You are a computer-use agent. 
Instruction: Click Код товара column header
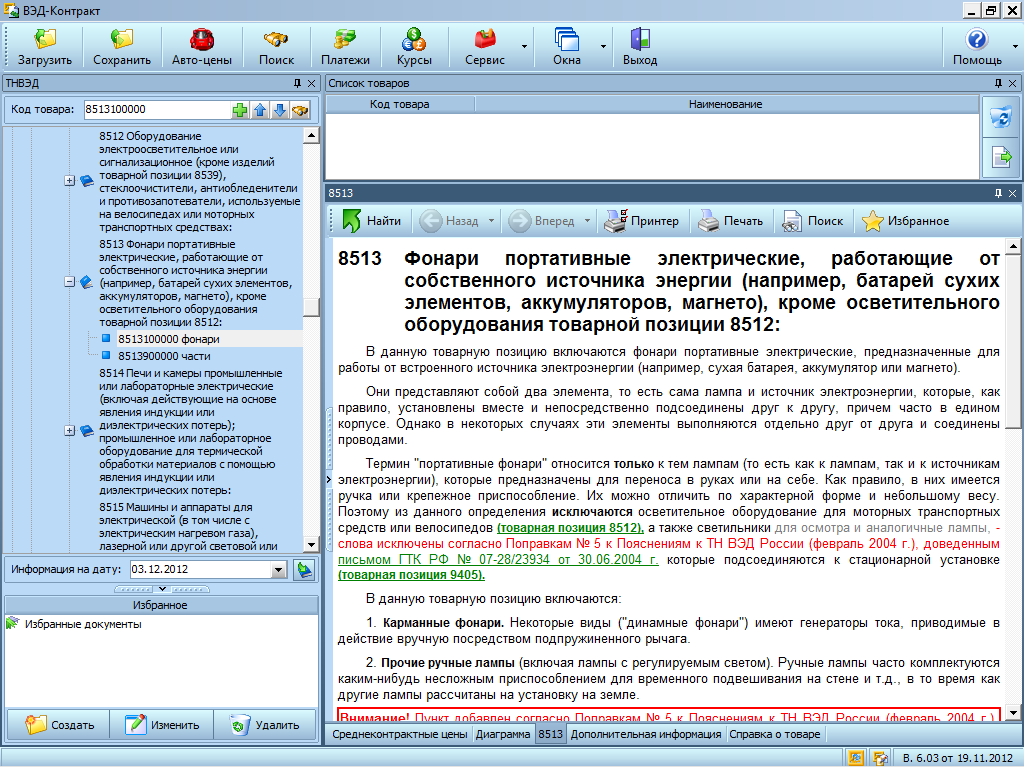[400, 104]
